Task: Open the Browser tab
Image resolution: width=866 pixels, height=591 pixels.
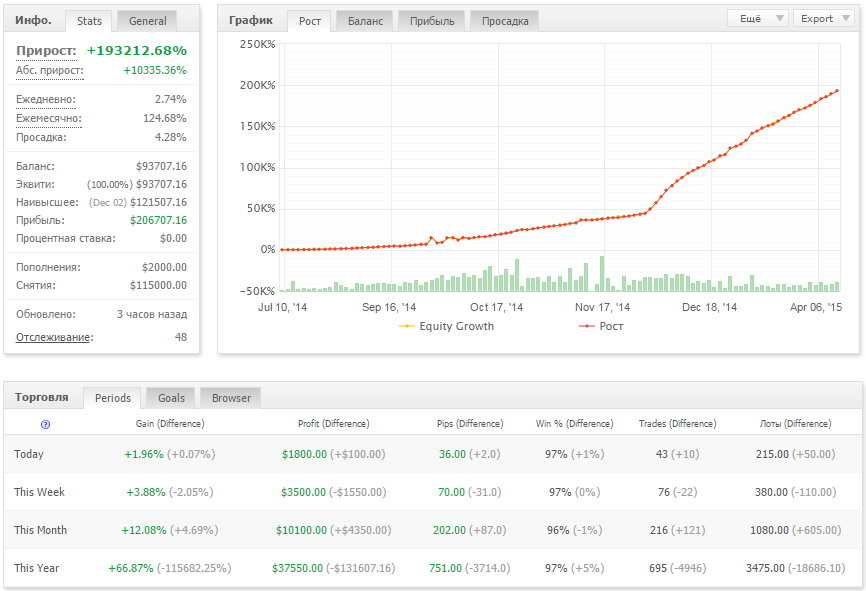Action: point(231,398)
